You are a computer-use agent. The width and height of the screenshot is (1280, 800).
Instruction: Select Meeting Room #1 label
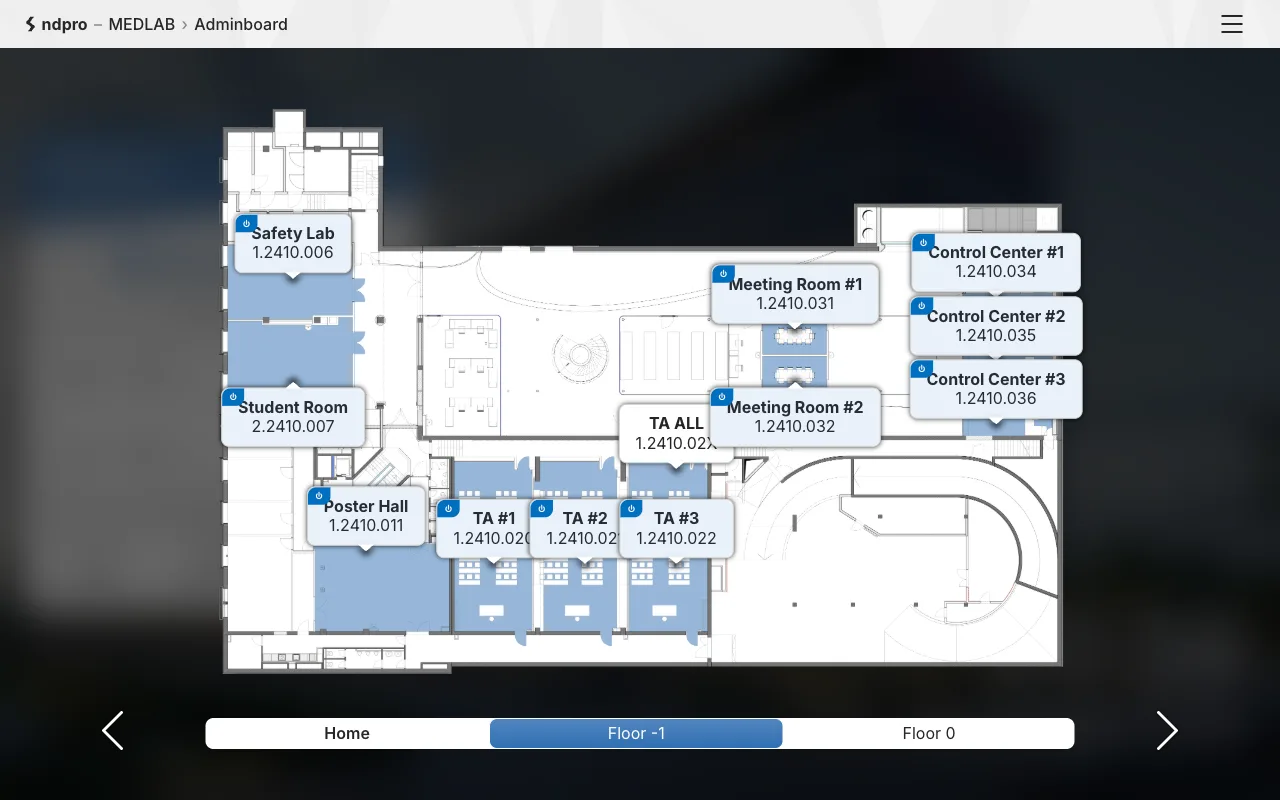(796, 294)
